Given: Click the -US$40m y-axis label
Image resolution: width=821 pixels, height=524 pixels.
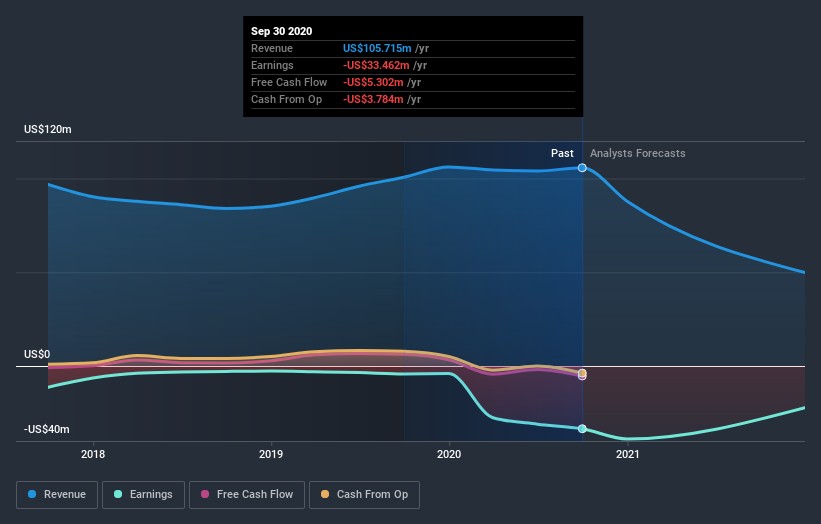Looking at the screenshot, I should coord(47,429).
